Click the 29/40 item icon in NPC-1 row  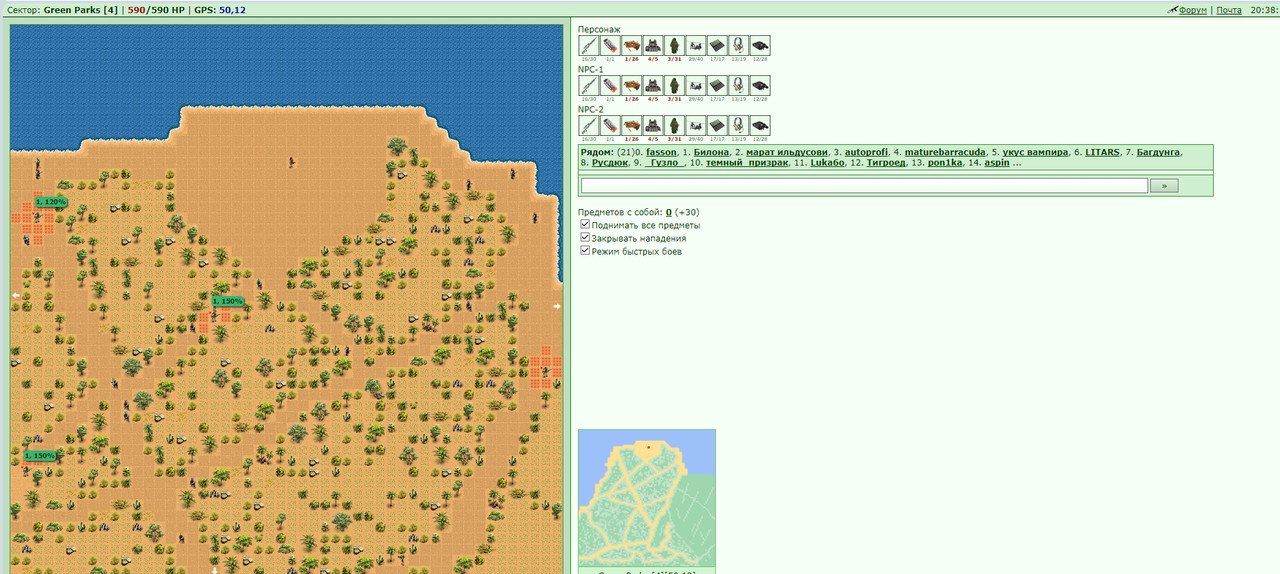[x=696, y=85]
